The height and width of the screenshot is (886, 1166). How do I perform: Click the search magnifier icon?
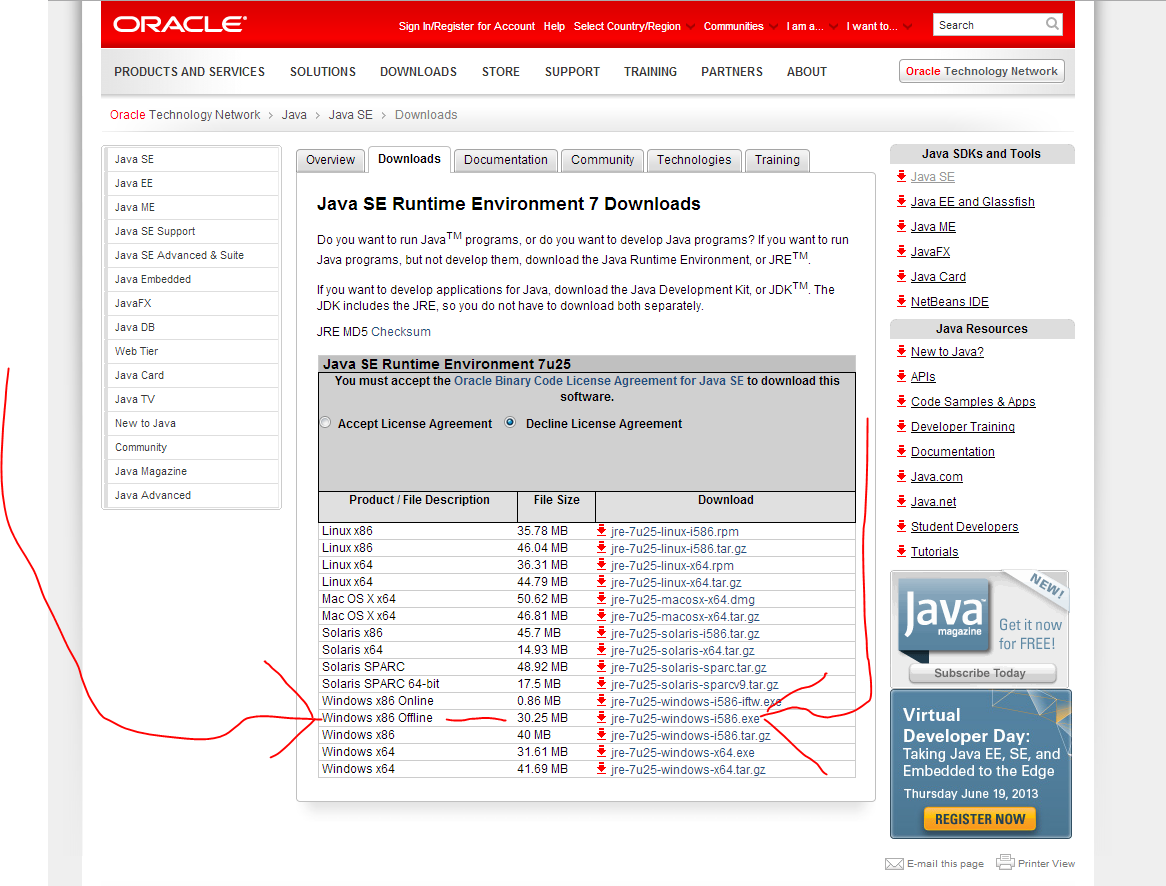pos(1051,25)
